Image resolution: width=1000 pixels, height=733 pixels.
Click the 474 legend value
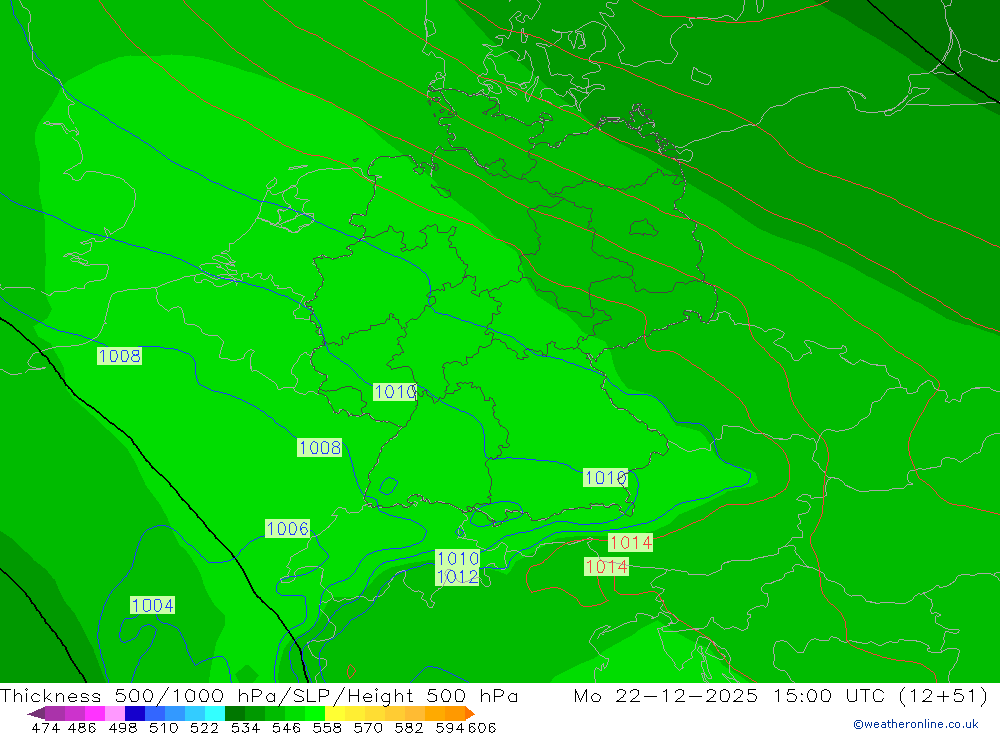pos(45,727)
